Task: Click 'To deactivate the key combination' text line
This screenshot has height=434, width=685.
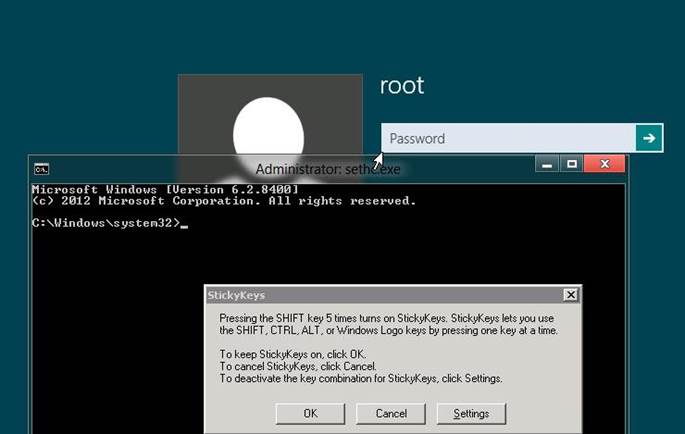Action: point(361,378)
